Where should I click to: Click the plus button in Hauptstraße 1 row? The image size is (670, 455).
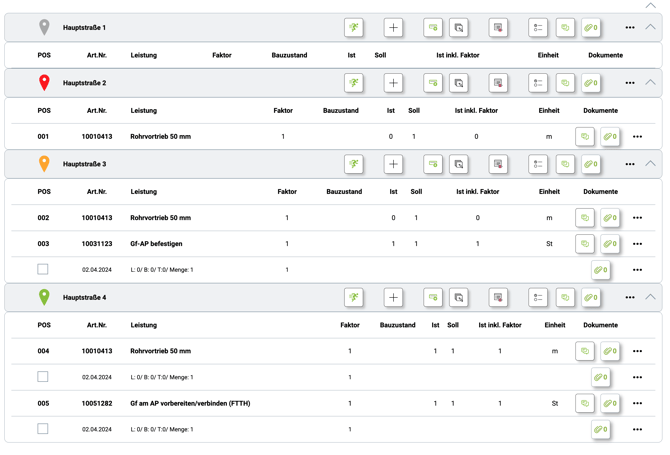point(393,28)
